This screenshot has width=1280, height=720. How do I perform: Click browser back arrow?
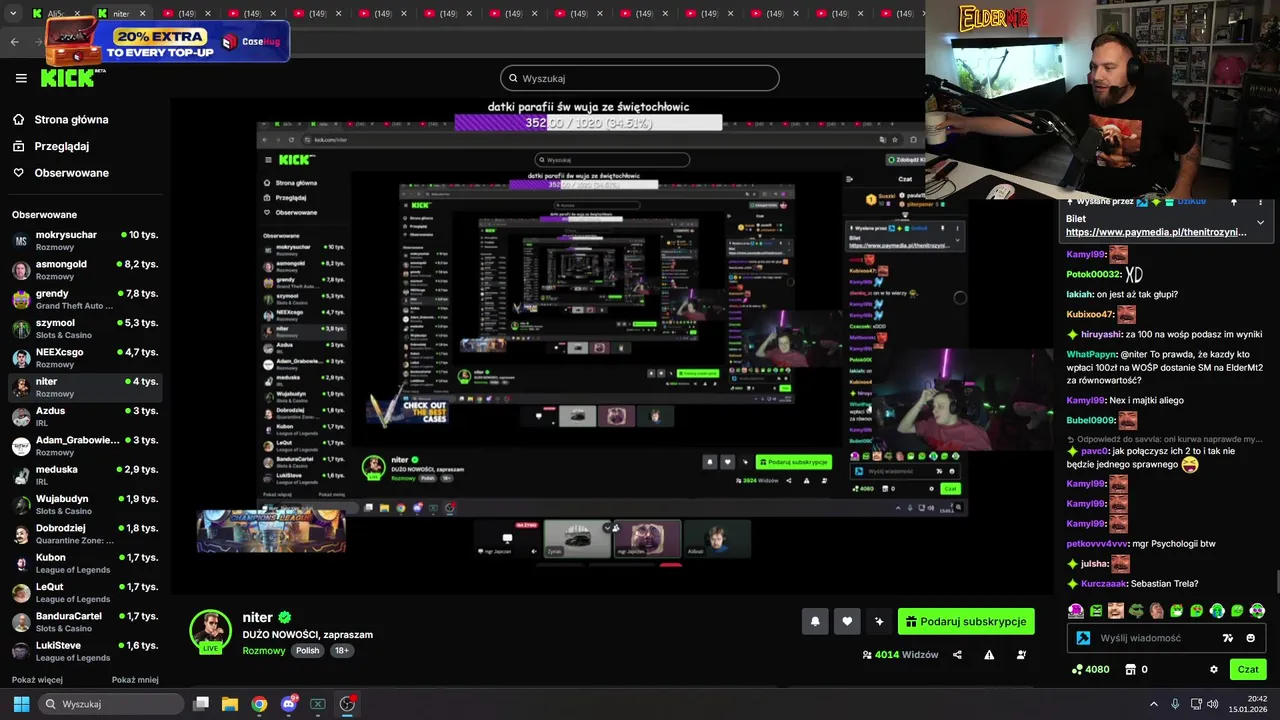tap(15, 41)
